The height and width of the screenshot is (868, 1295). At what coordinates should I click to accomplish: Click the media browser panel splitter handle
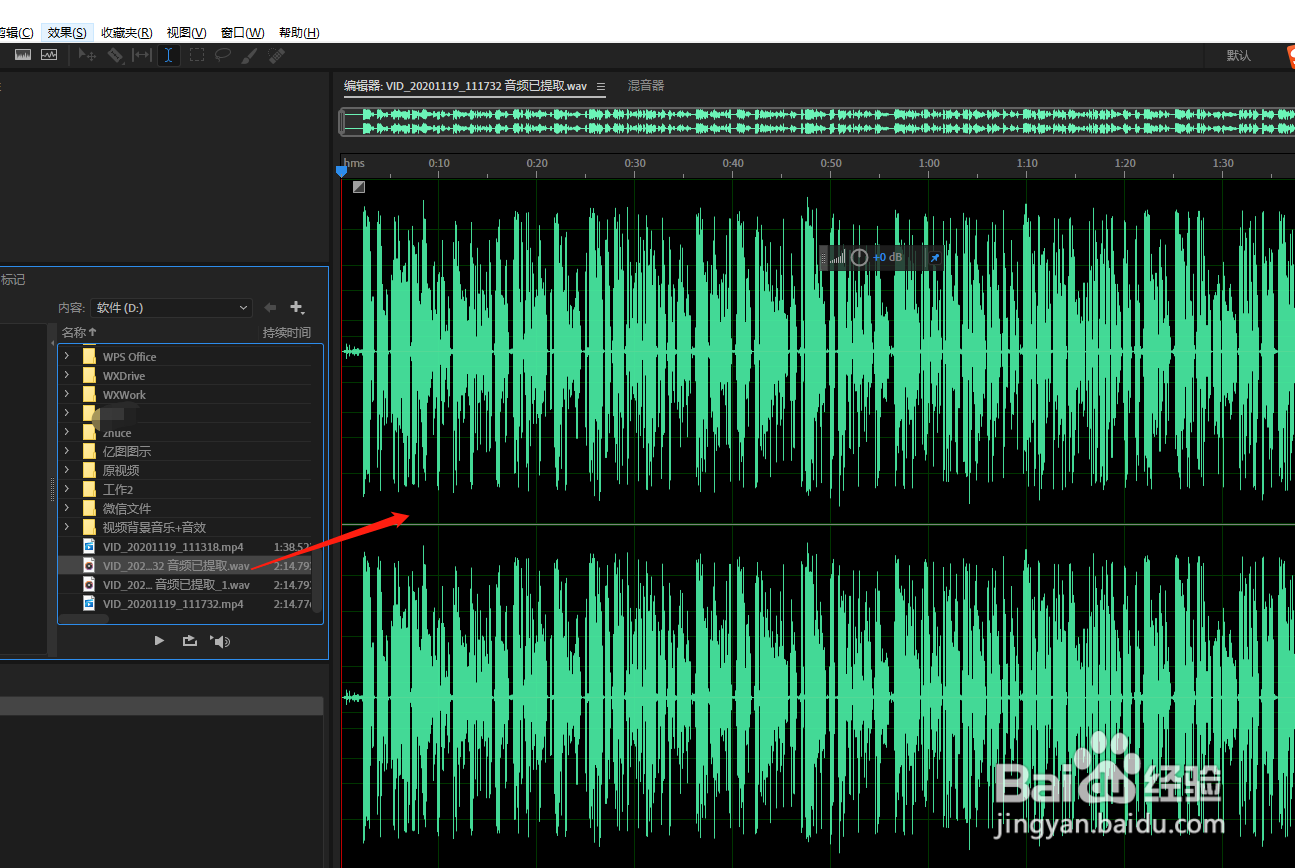click(53, 489)
